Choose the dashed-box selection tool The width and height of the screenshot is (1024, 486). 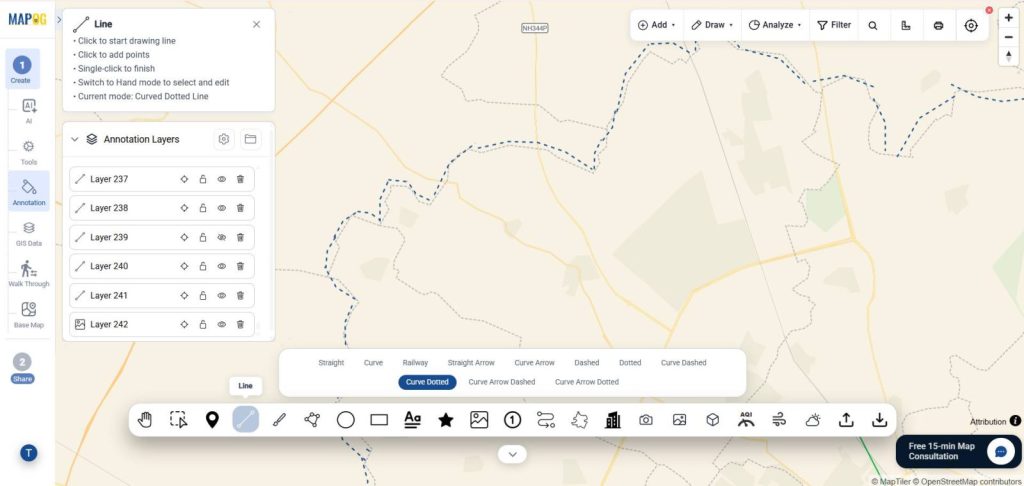178,420
